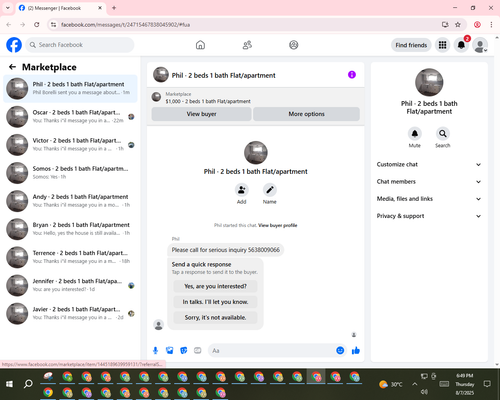Search in conversation using magnifier icon
This screenshot has height=400, width=500.
pyautogui.click(x=443, y=134)
